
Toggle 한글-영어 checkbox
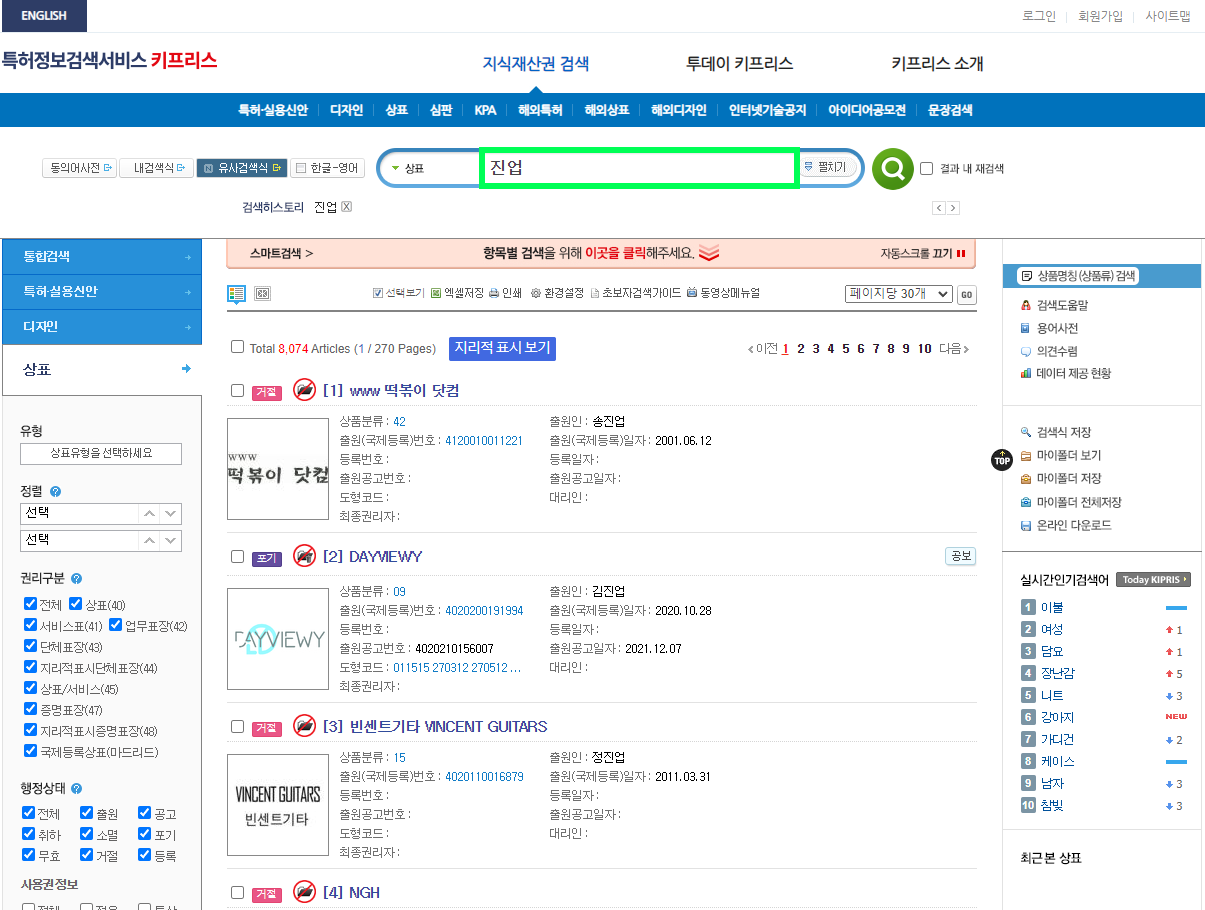300,168
